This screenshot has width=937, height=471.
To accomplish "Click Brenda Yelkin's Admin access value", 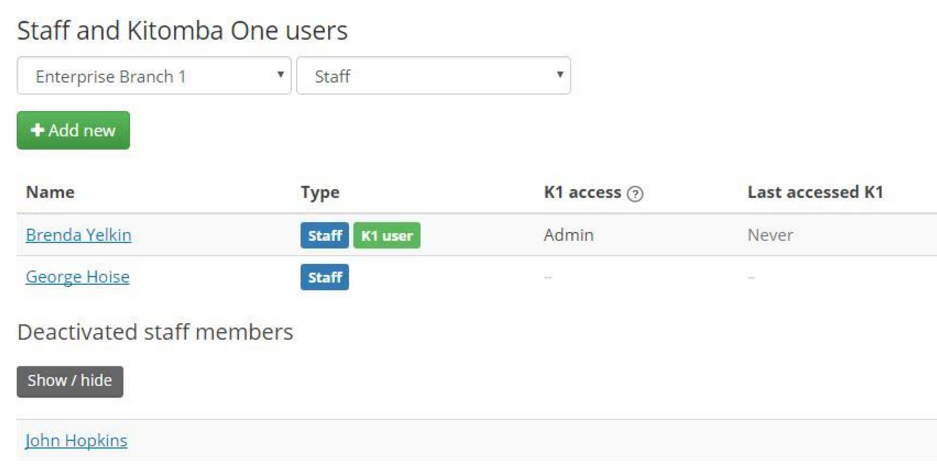I will coord(569,235).
